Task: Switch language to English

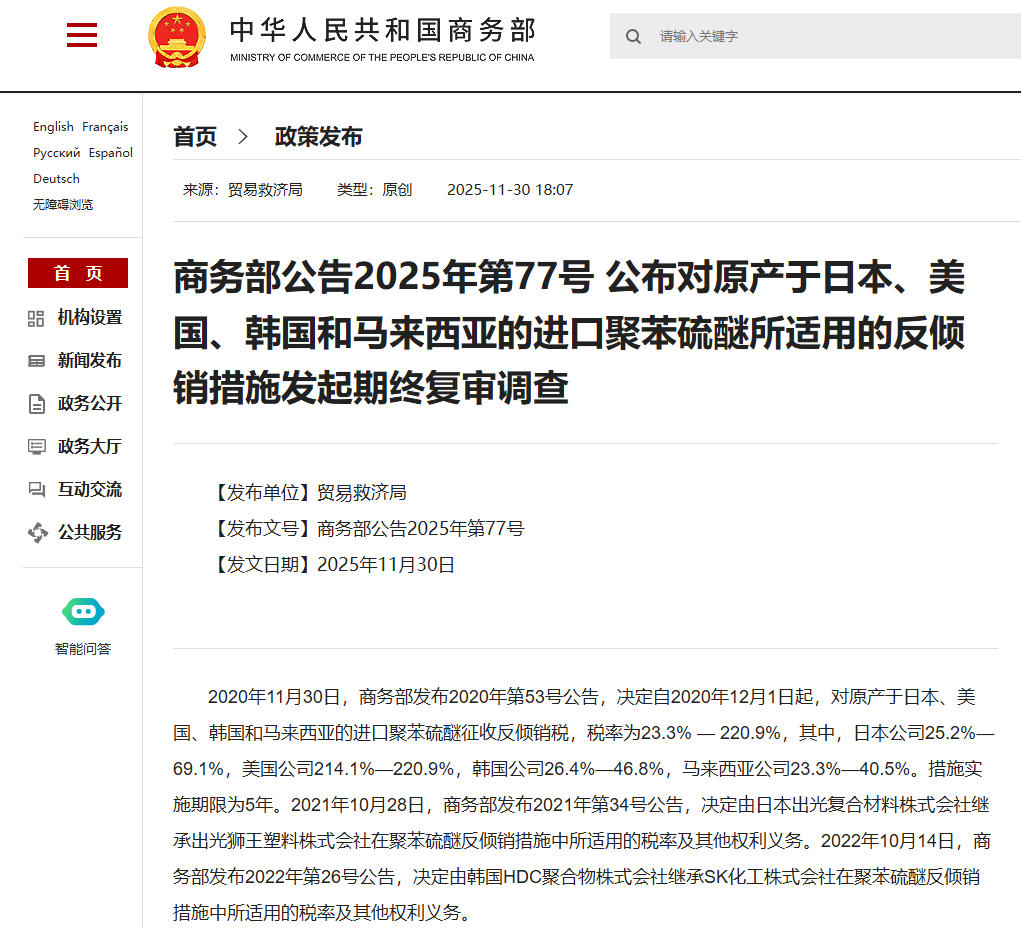Action: [x=53, y=127]
